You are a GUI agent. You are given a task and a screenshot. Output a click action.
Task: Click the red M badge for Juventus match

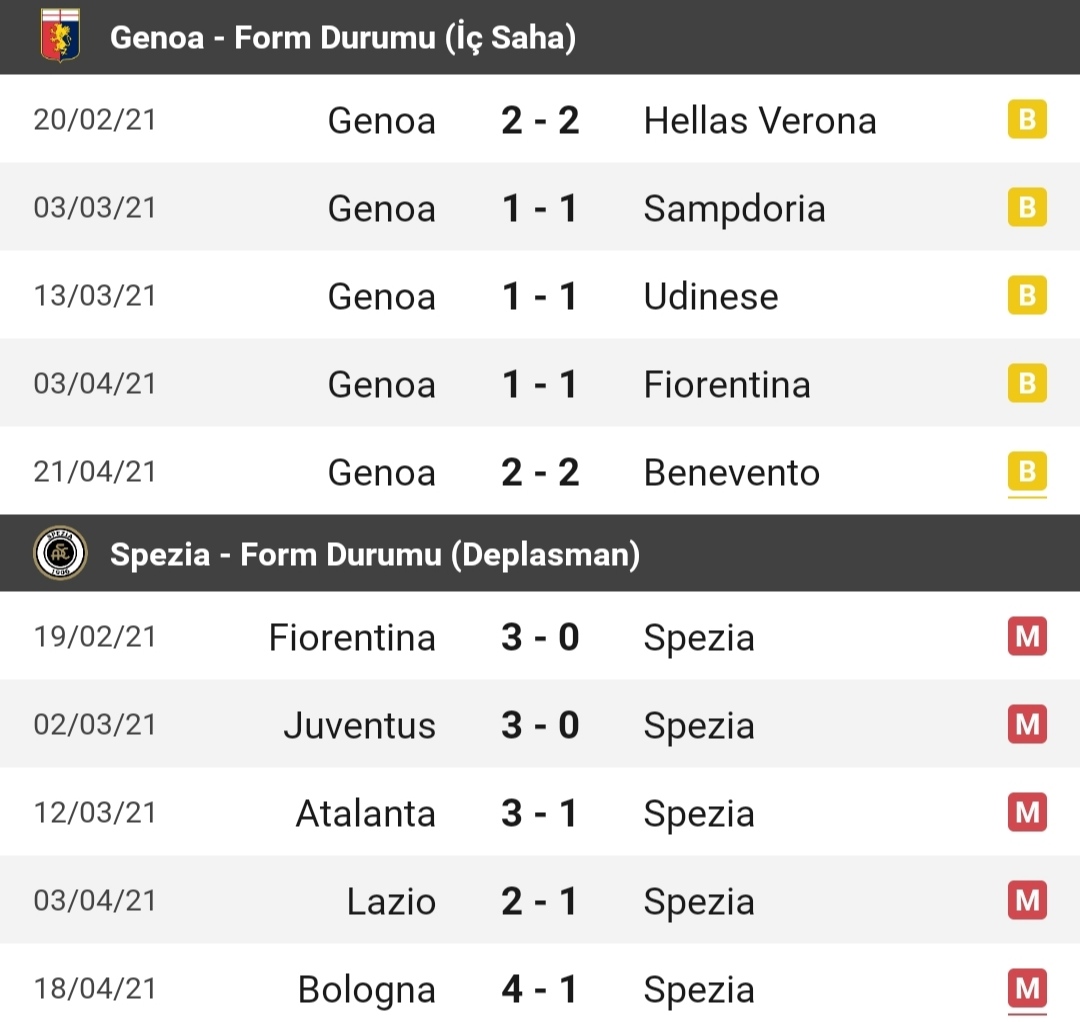pyautogui.click(x=1027, y=724)
